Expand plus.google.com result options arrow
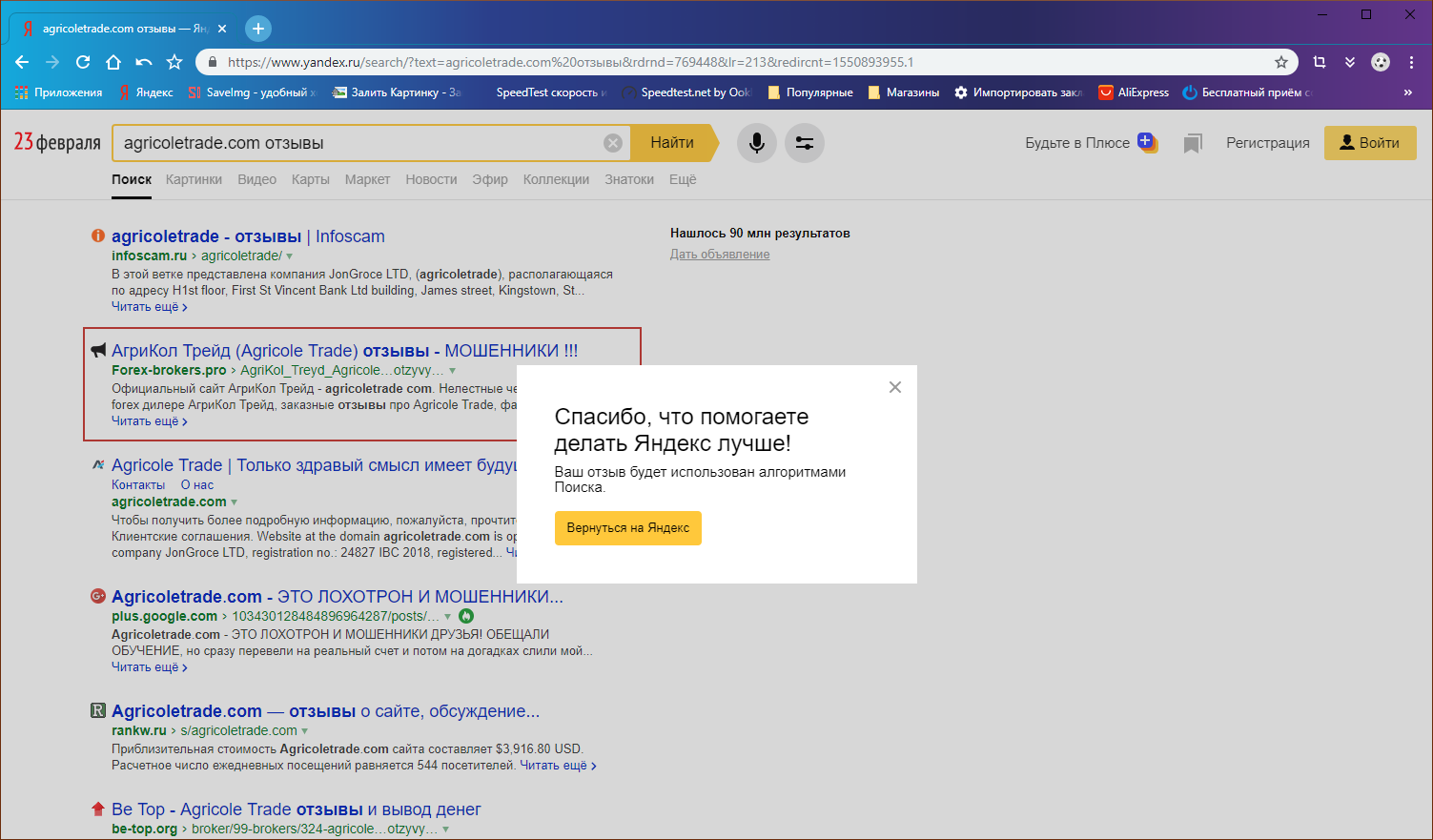Image resolution: width=1433 pixels, height=840 pixels. tap(448, 617)
